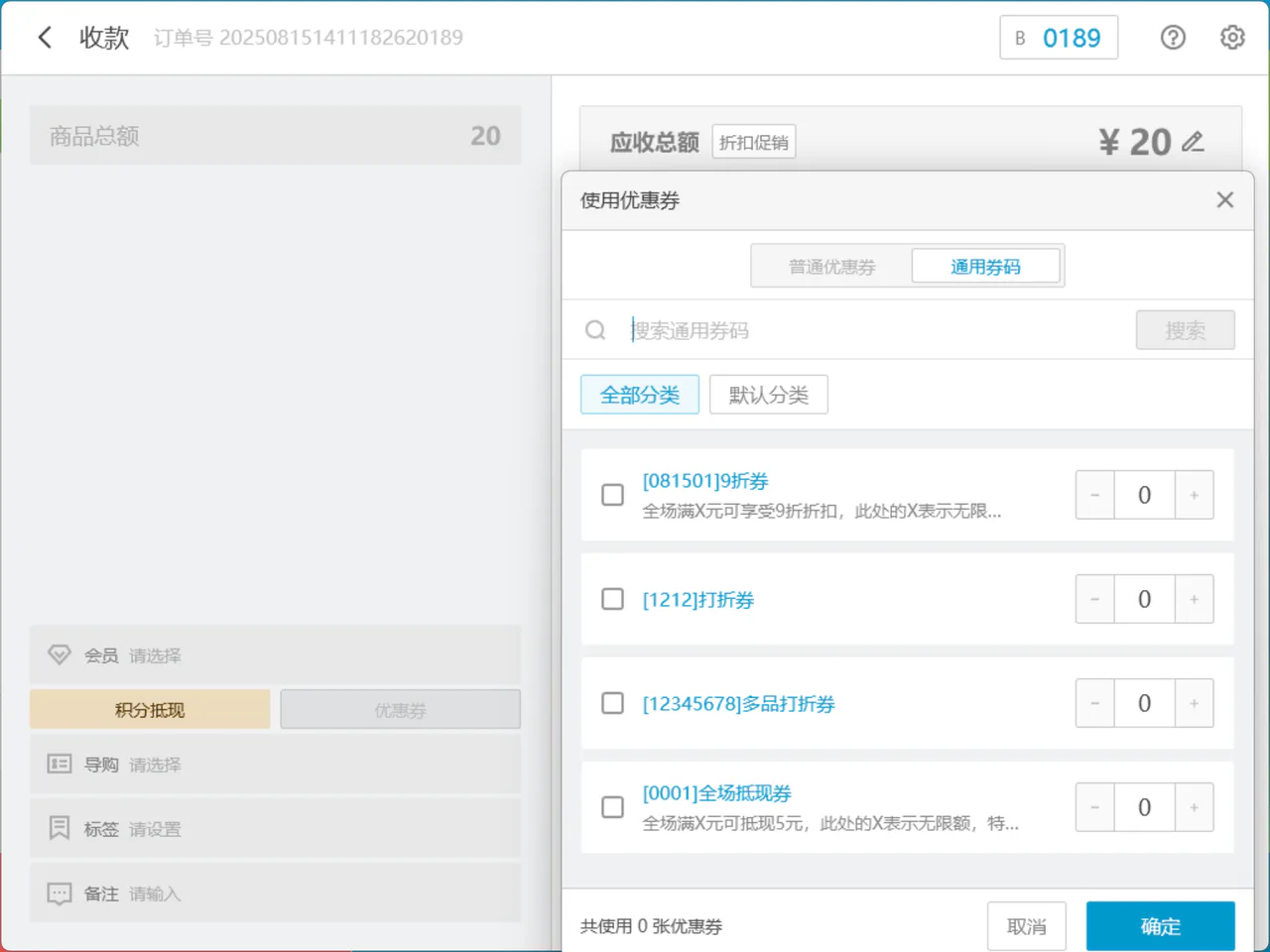Open the settings gear icon
Screen dimensions: 1270x952
click(x=1232, y=38)
